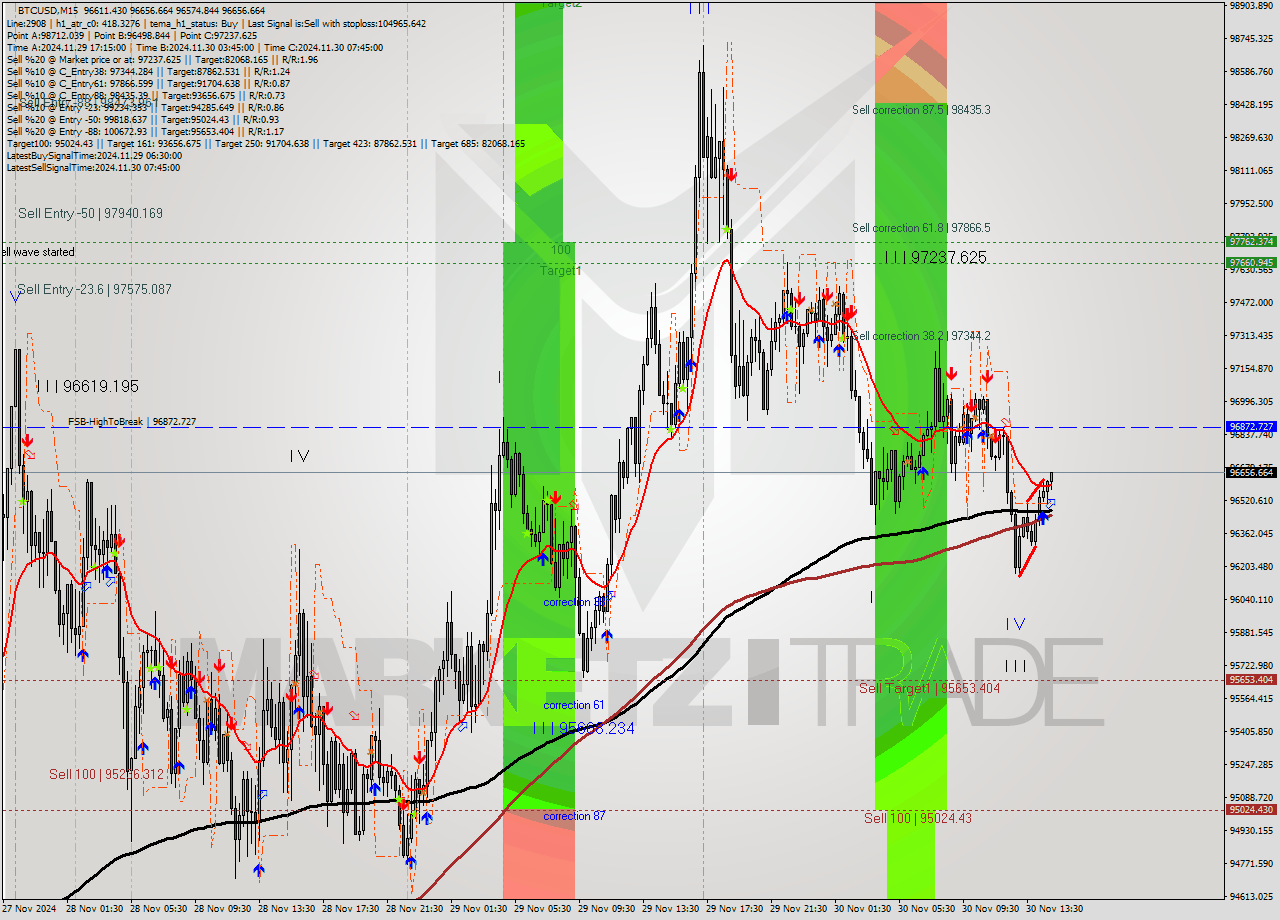Click the '27 Nov 2024' time axis label
Image resolution: width=1280 pixels, height=920 pixels.
(29, 909)
